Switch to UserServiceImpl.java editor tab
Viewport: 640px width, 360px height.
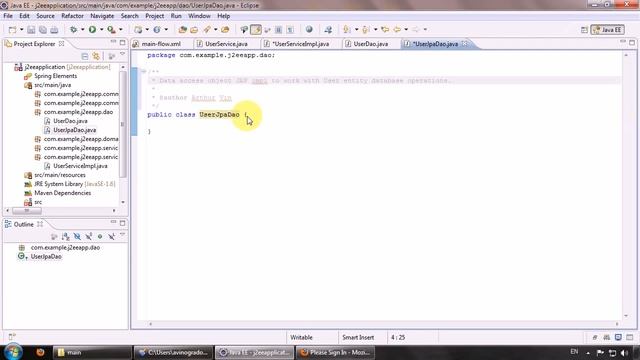coord(301,44)
